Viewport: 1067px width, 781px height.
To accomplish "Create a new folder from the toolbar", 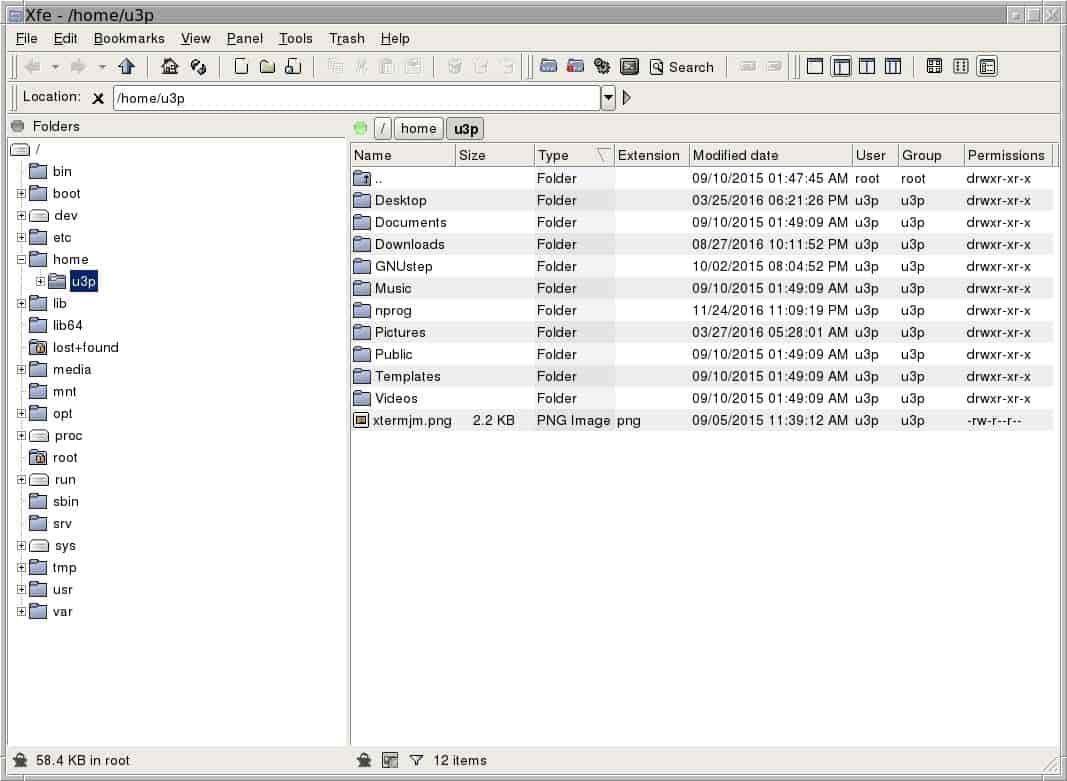I will pyautogui.click(x=267, y=67).
